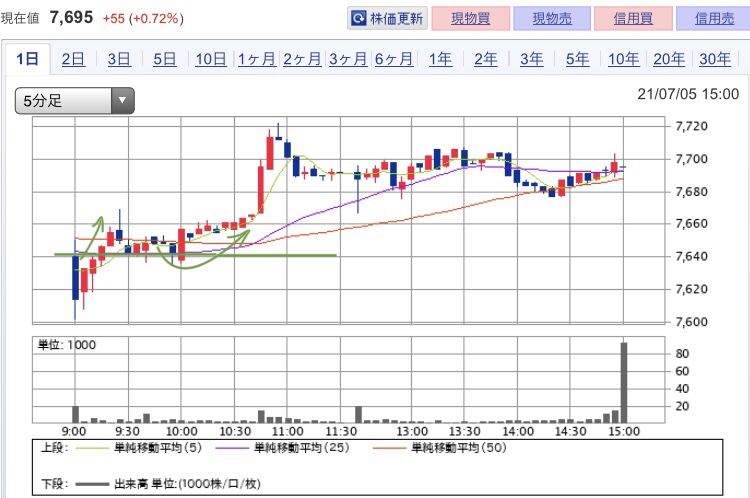Click the tall 15:00 volume bar
Screen dimensions: 750x498
coord(624,382)
